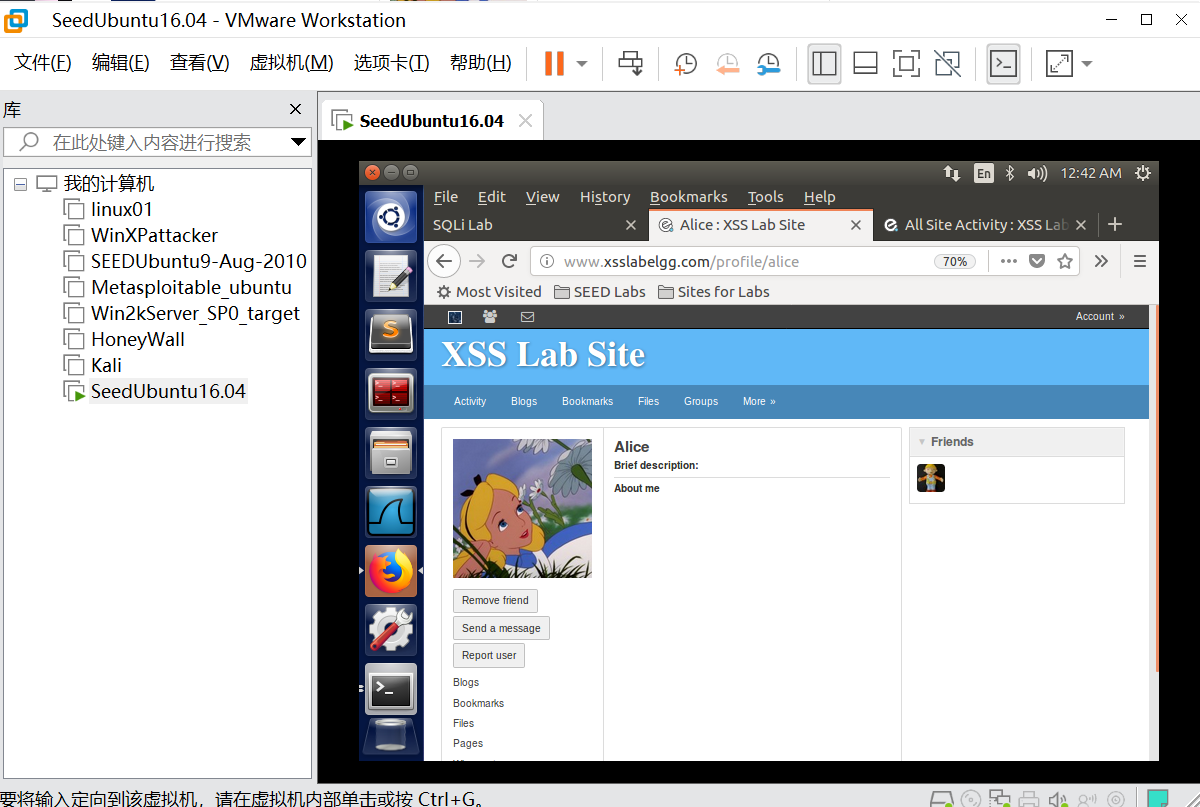Viewport: 1200px width, 807px height.
Task: Open the Firefox hamburger menu
Action: 1139,261
